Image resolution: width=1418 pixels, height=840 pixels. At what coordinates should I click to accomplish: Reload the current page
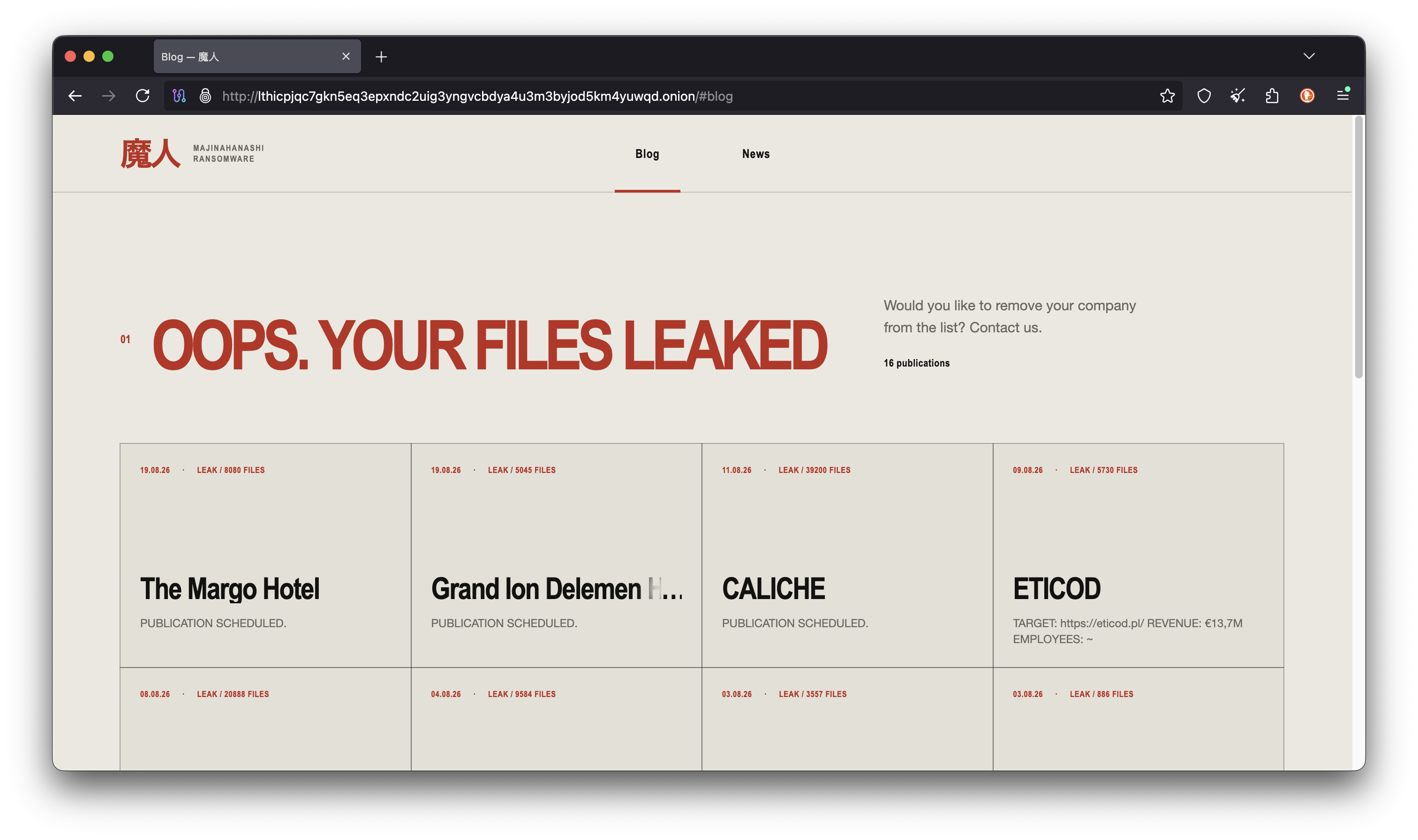pyautogui.click(x=143, y=96)
